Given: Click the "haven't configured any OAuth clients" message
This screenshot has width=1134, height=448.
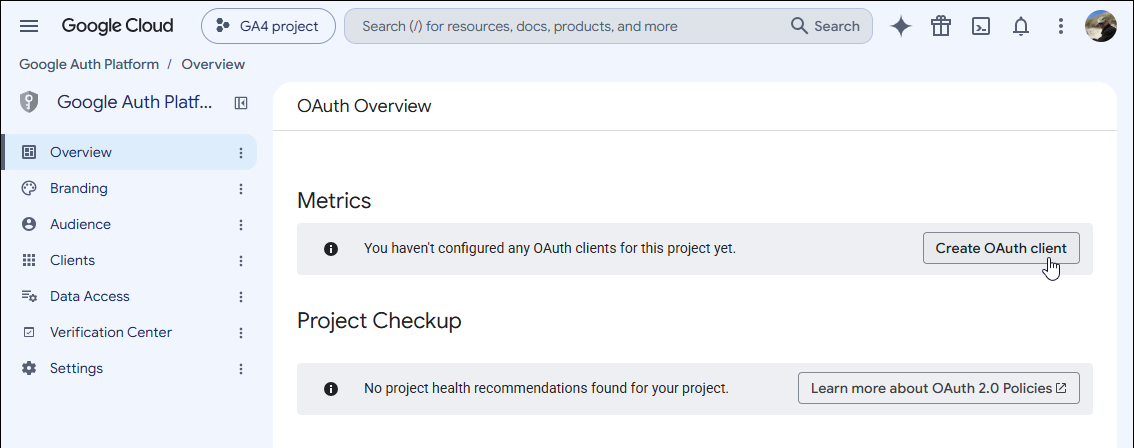Looking at the screenshot, I should click(x=550, y=248).
